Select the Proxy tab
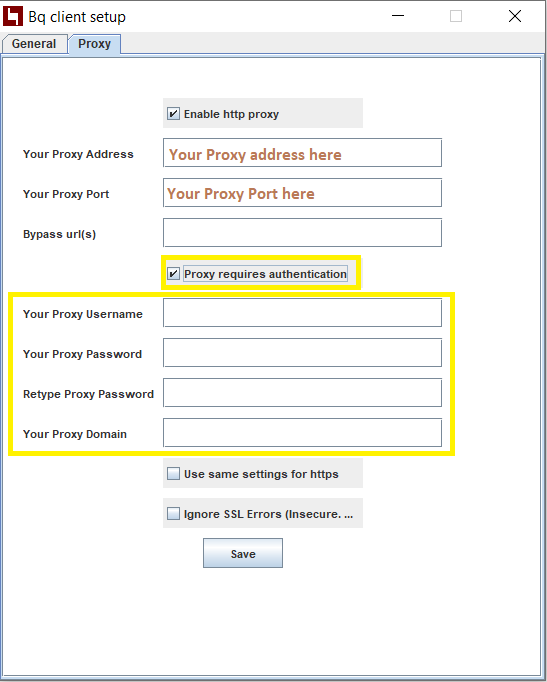Viewport: 547px width, 682px height. coord(94,44)
